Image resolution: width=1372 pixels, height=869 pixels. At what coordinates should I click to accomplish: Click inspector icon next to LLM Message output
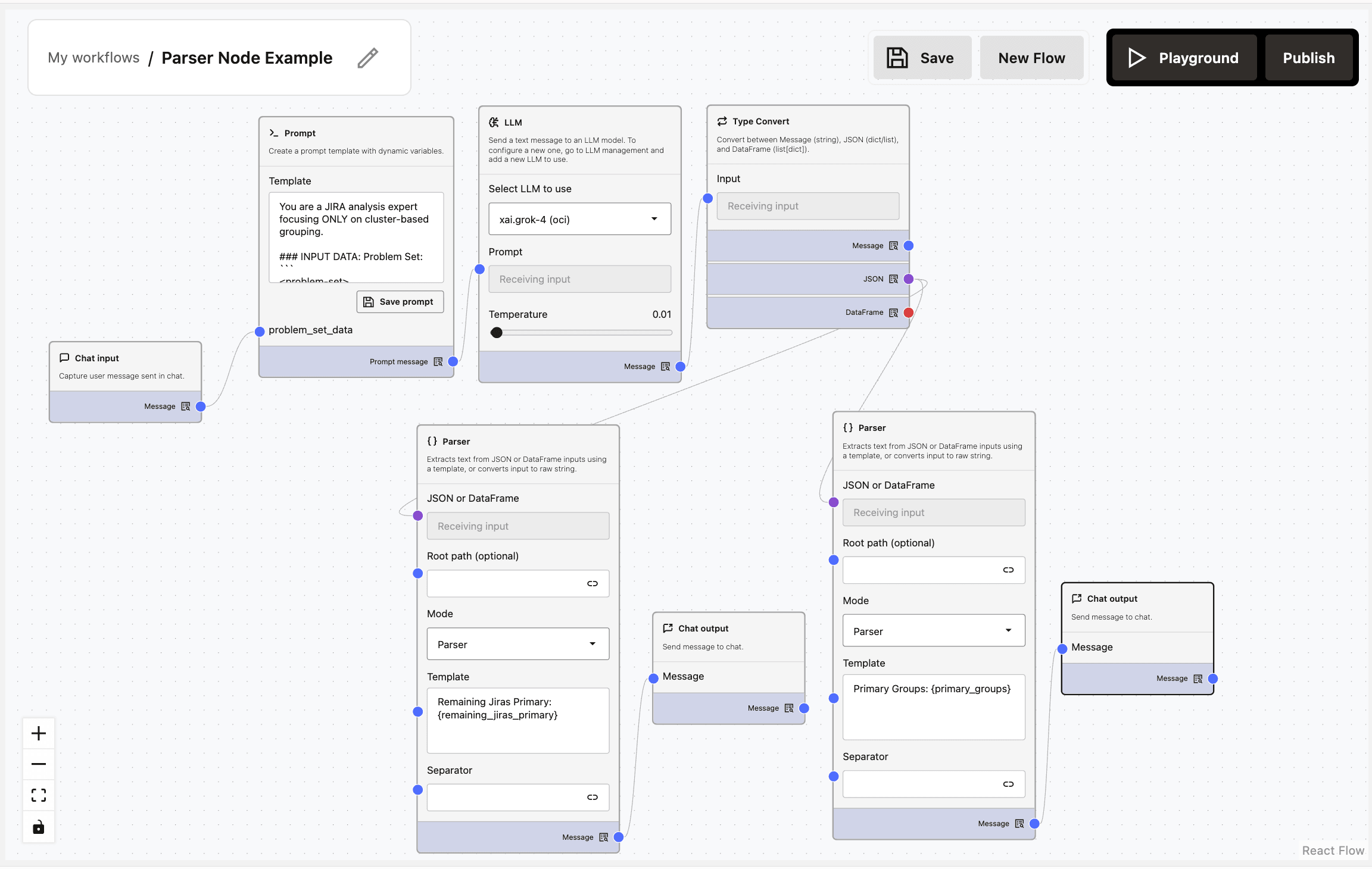tap(665, 366)
